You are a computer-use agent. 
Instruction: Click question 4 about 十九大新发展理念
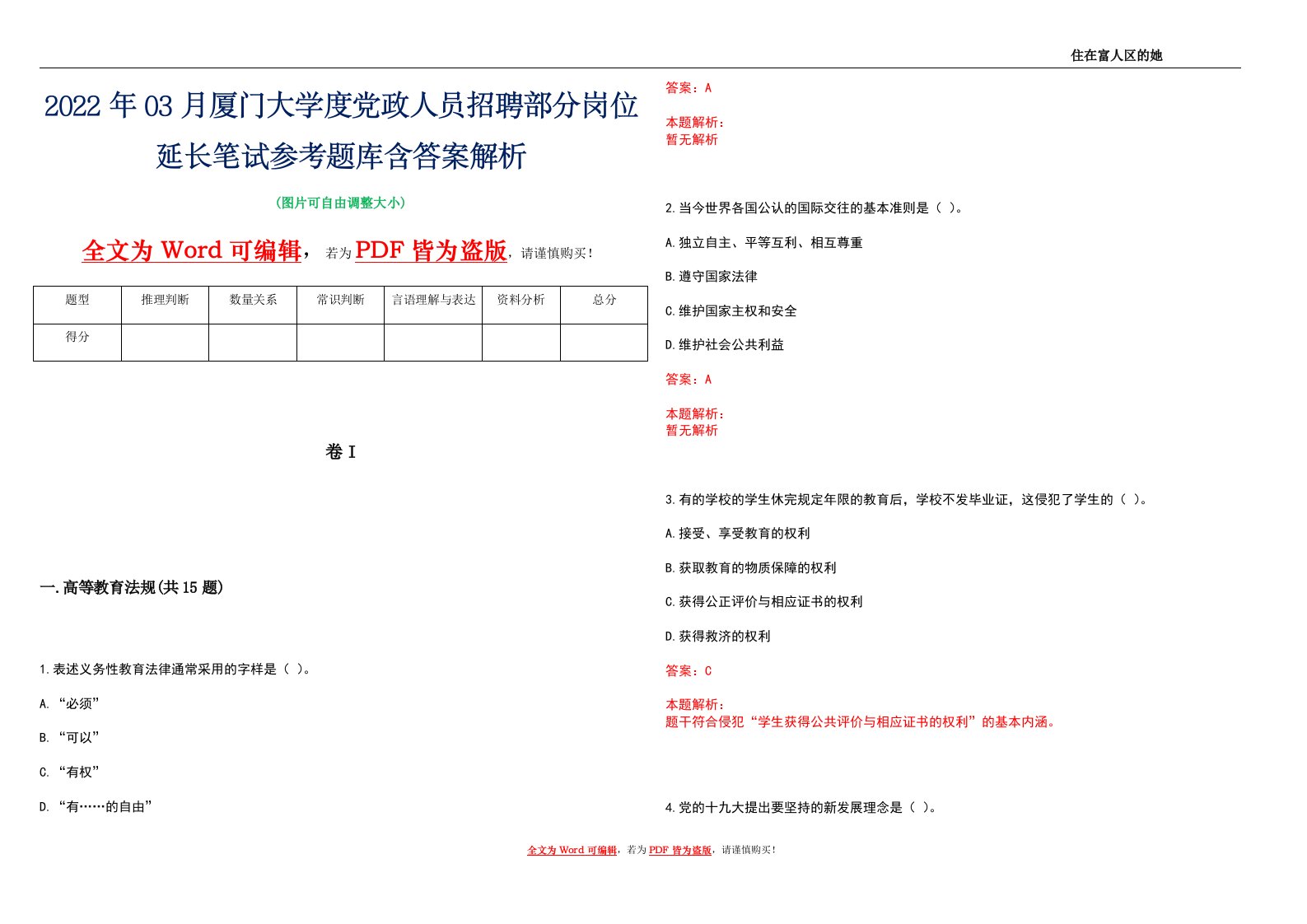click(801, 808)
